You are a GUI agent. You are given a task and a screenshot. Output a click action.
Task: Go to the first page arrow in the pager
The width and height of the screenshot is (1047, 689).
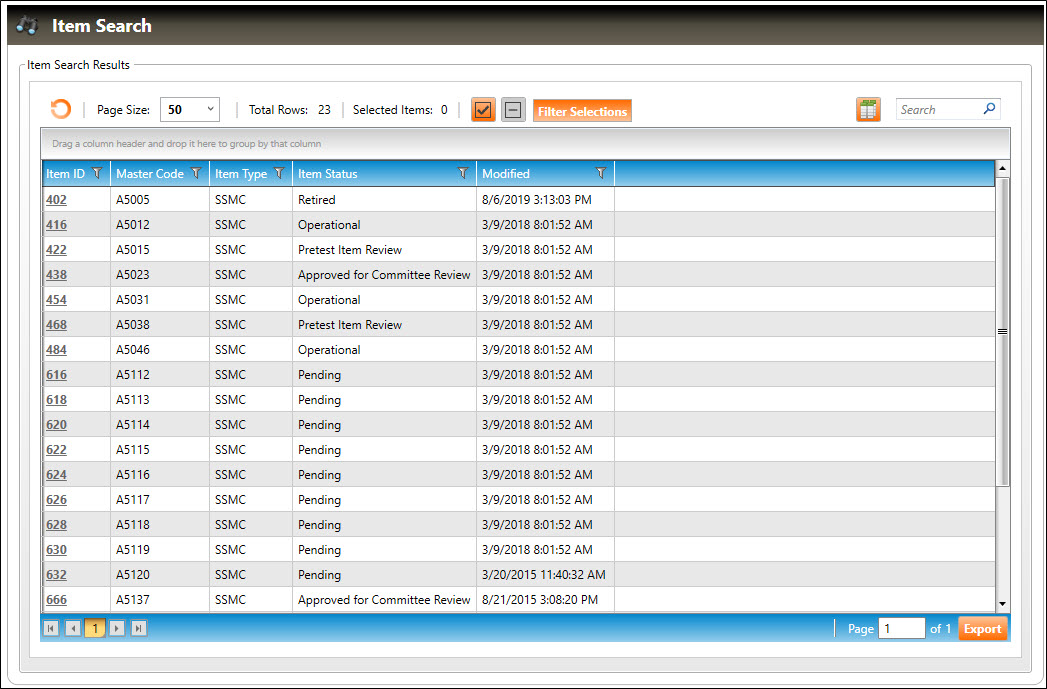click(50, 628)
